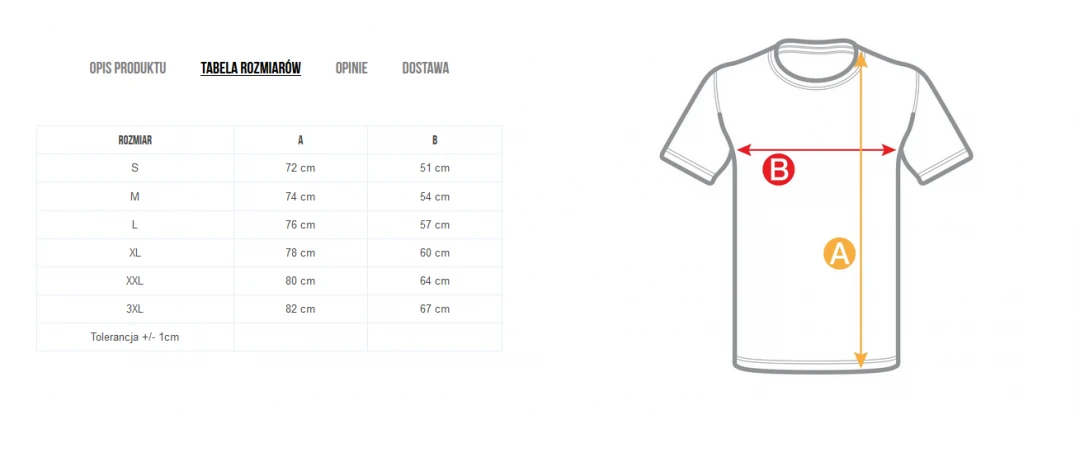Click the 67 cm cell for 3XL
Screen dimensions: 1080x462
(435, 309)
